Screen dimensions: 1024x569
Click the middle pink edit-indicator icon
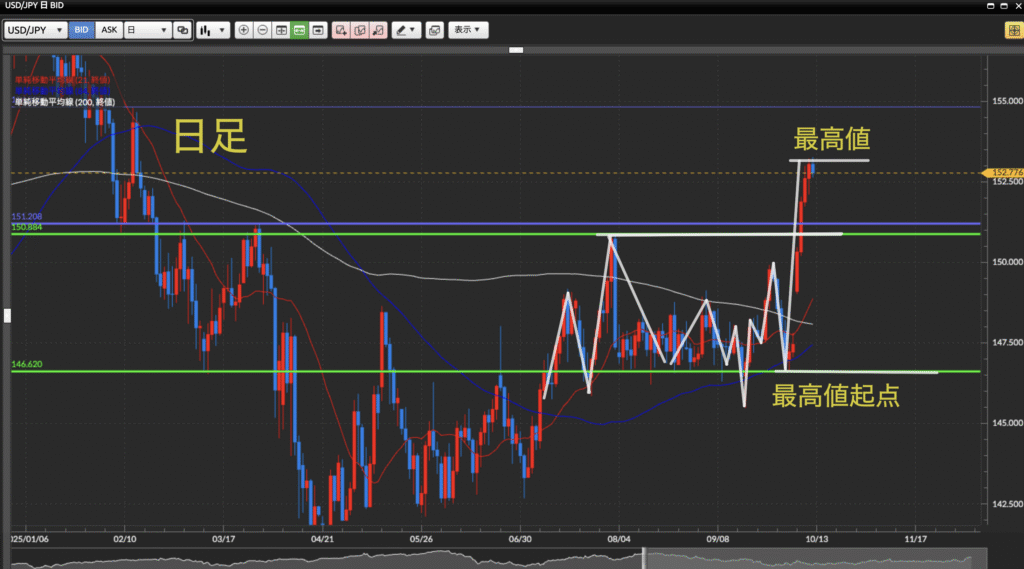tap(360, 30)
